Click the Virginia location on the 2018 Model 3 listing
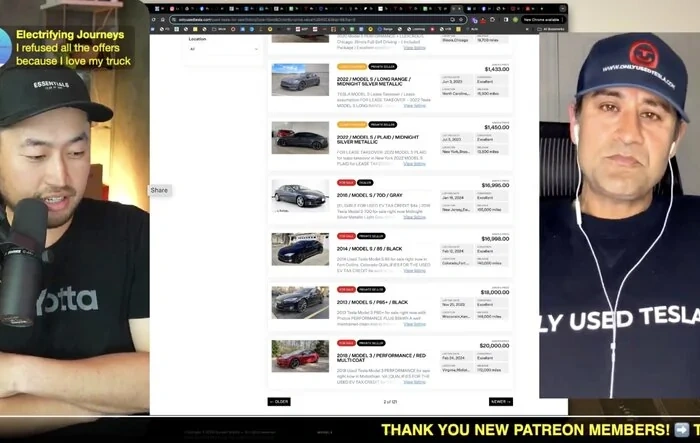The height and width of the screenshot is (443, 700). coord(456,369)
